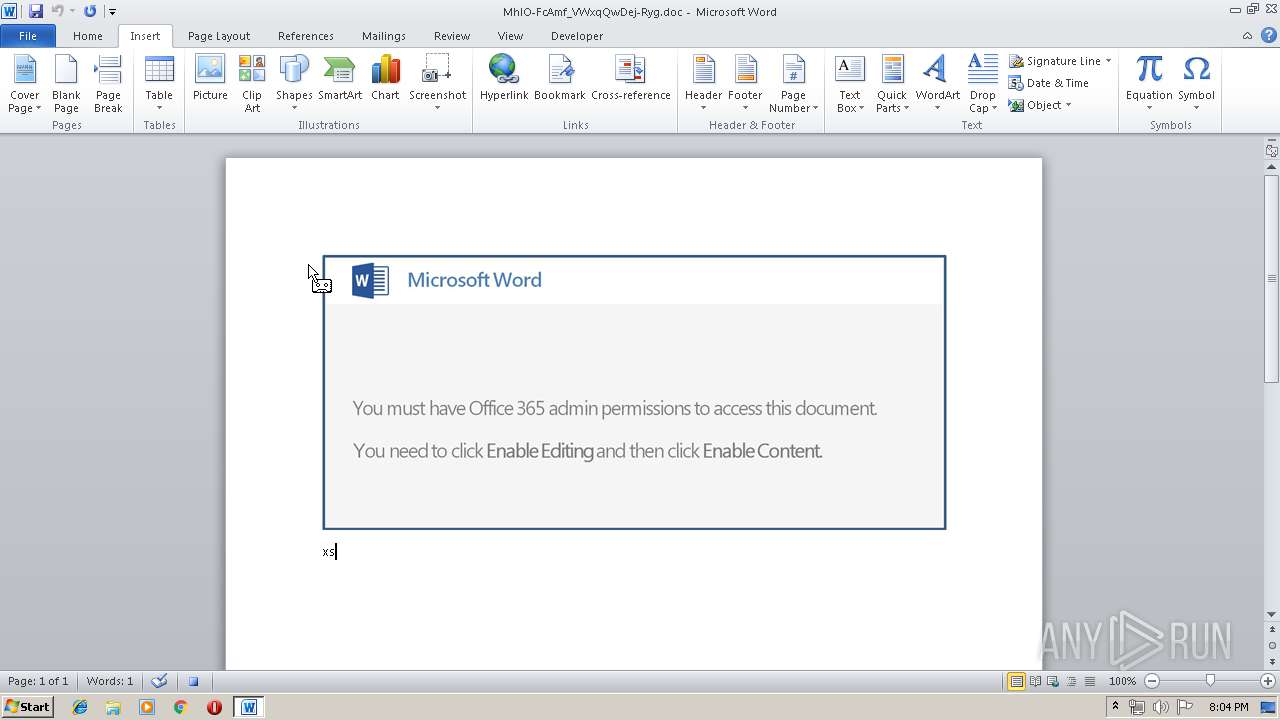The image size is (1280, 720).
Task: Expand the Signature Line dropdown arrow
Action: [1108, 61]
